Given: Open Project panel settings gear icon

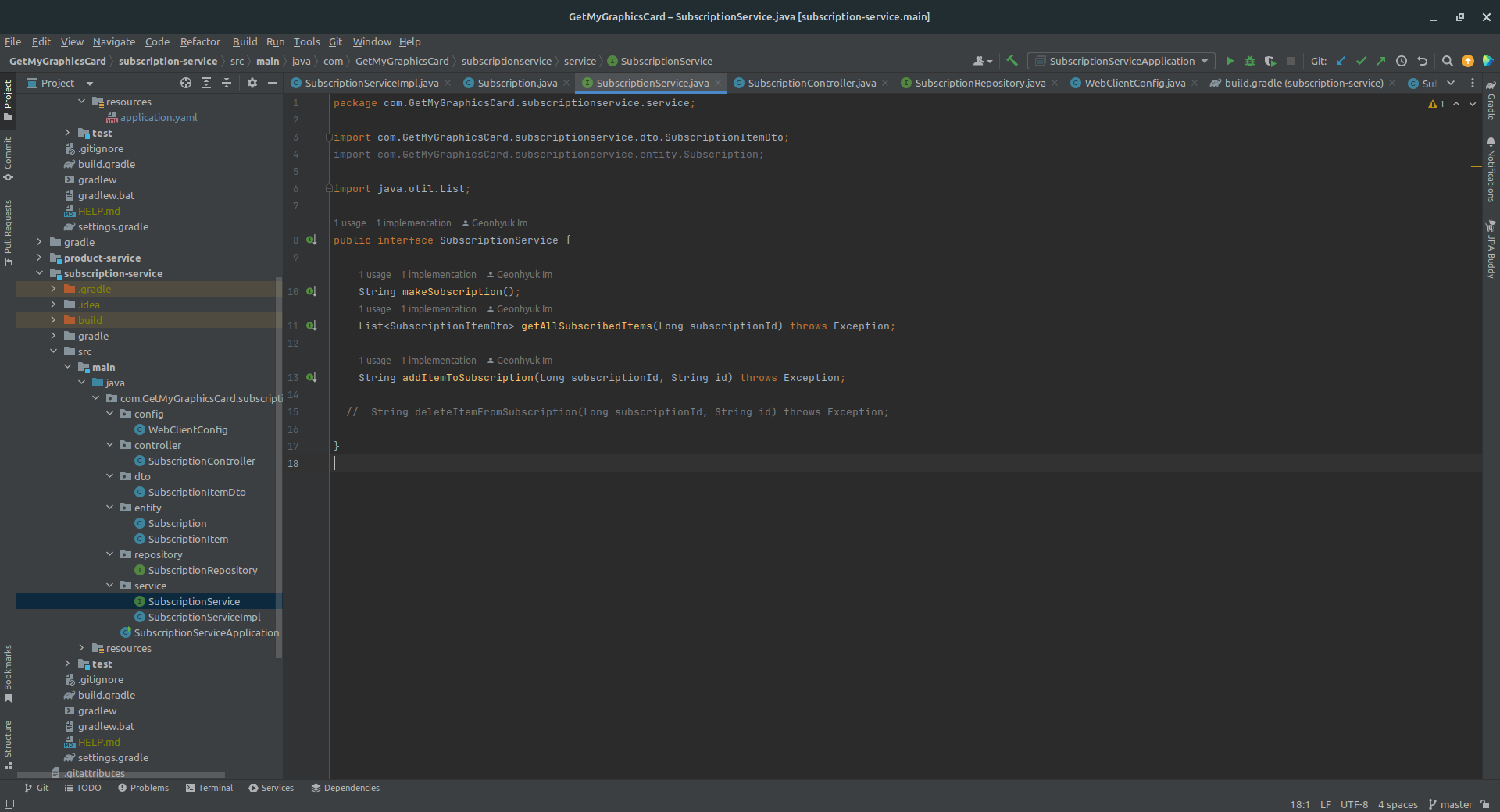Looking at the screenshot, I should pyautogui.click(x=252, y=83).
